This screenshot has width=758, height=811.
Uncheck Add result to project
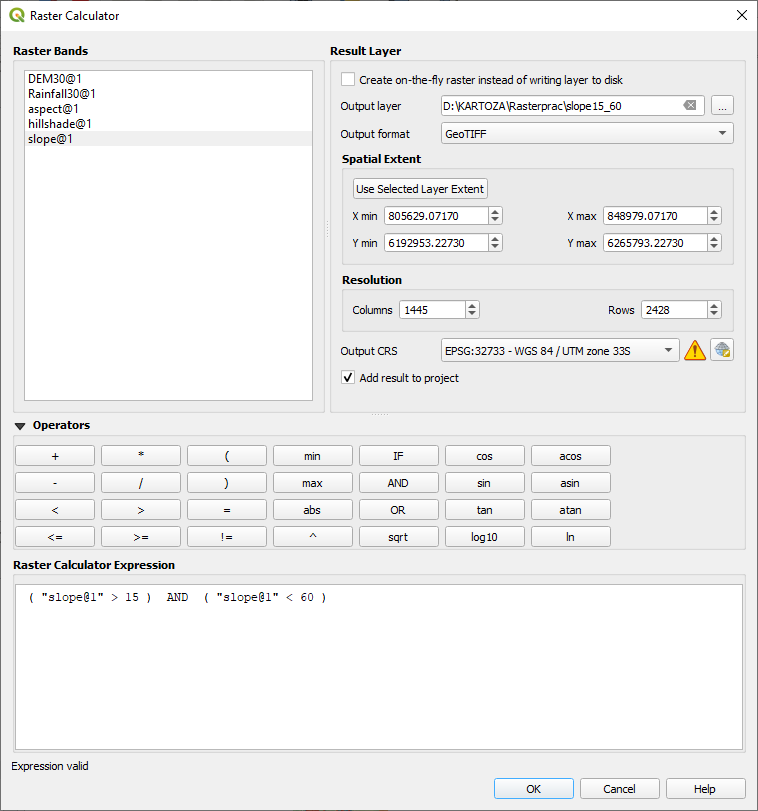(348, 378)
